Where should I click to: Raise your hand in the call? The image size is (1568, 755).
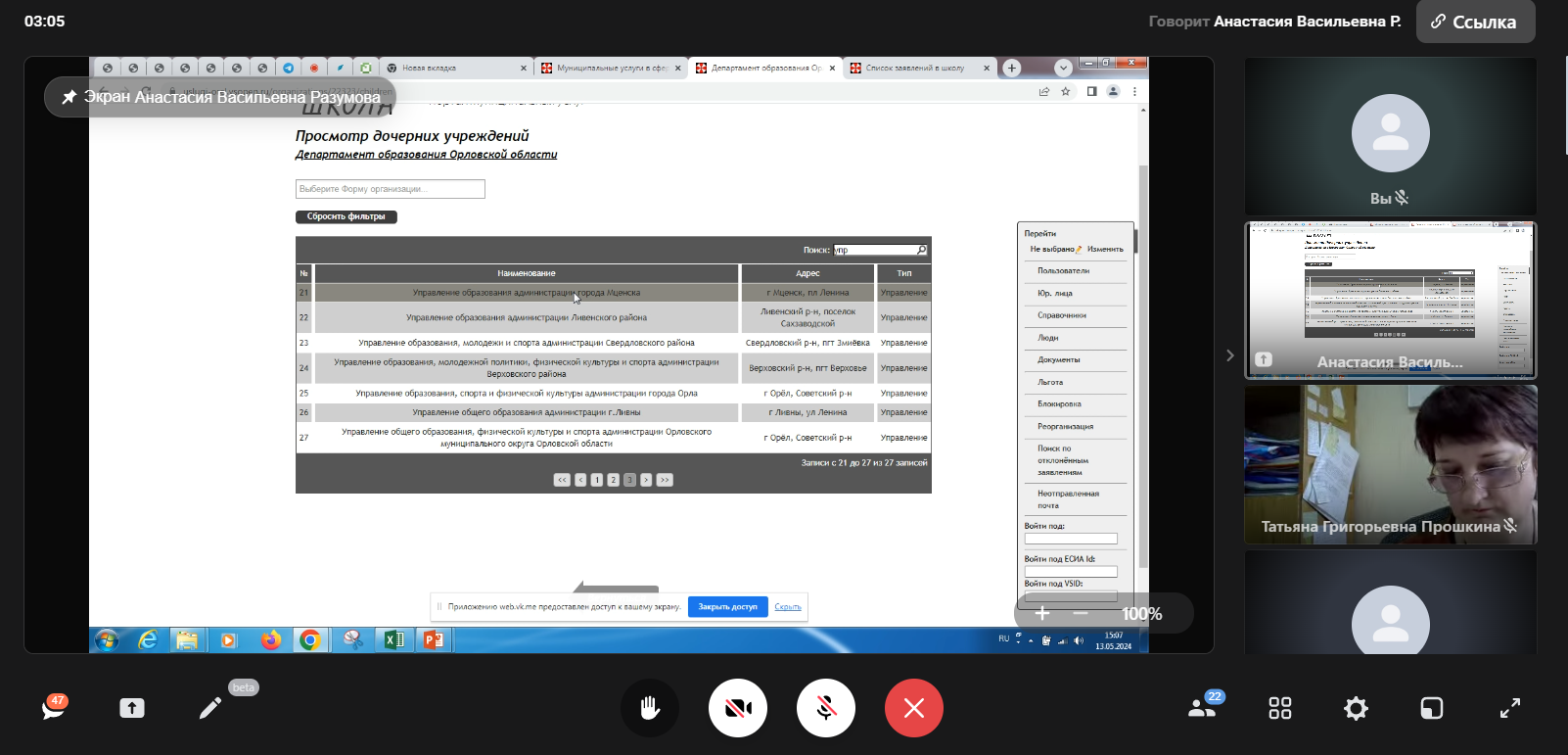pos(650,708)
